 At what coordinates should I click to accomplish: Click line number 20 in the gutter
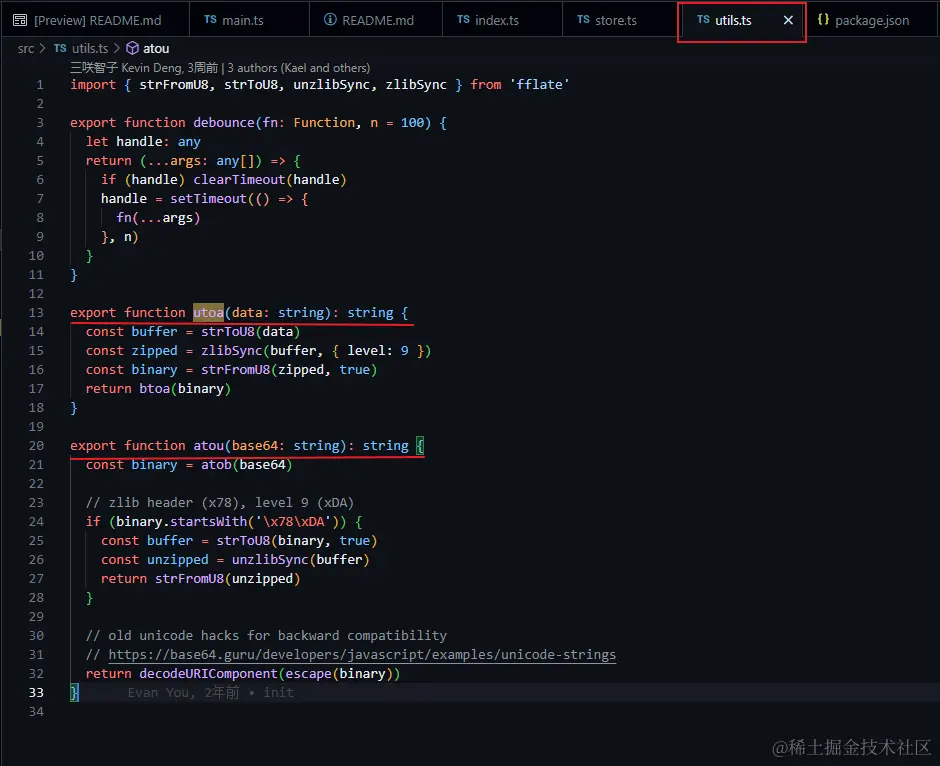click(x=36, y=445)
